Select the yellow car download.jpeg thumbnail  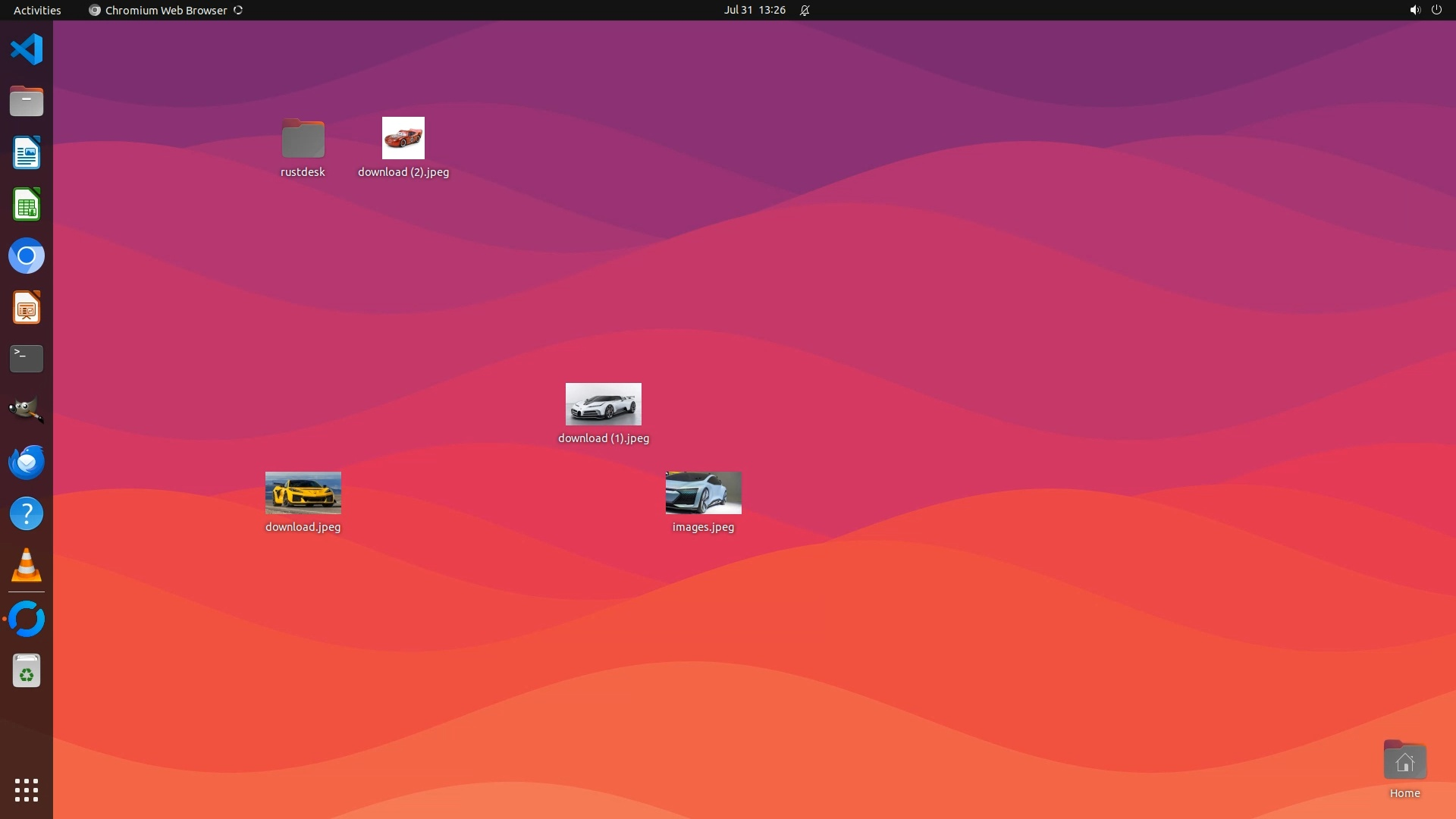tap(303, 493)
